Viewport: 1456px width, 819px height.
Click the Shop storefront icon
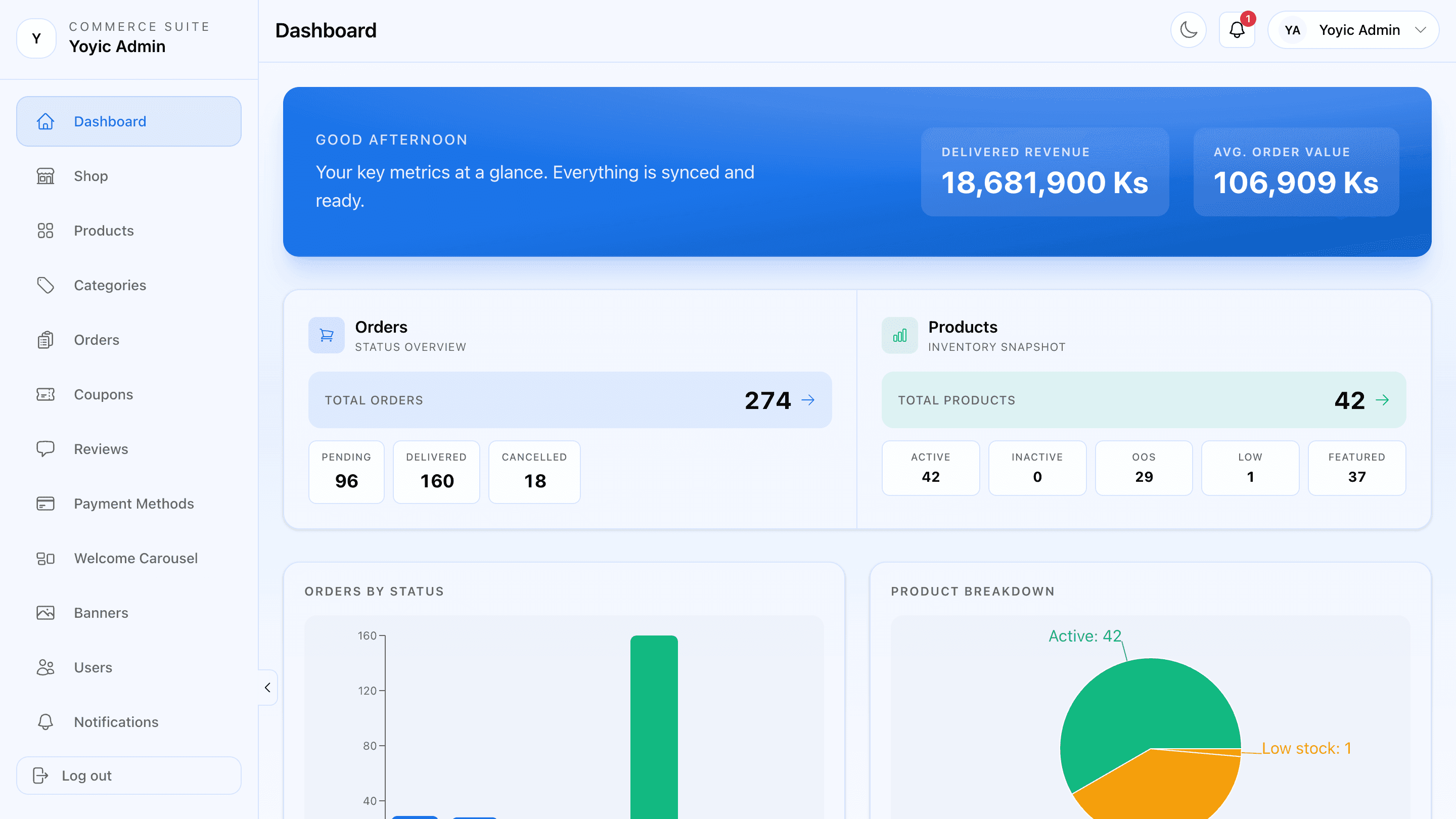(45, 176)
